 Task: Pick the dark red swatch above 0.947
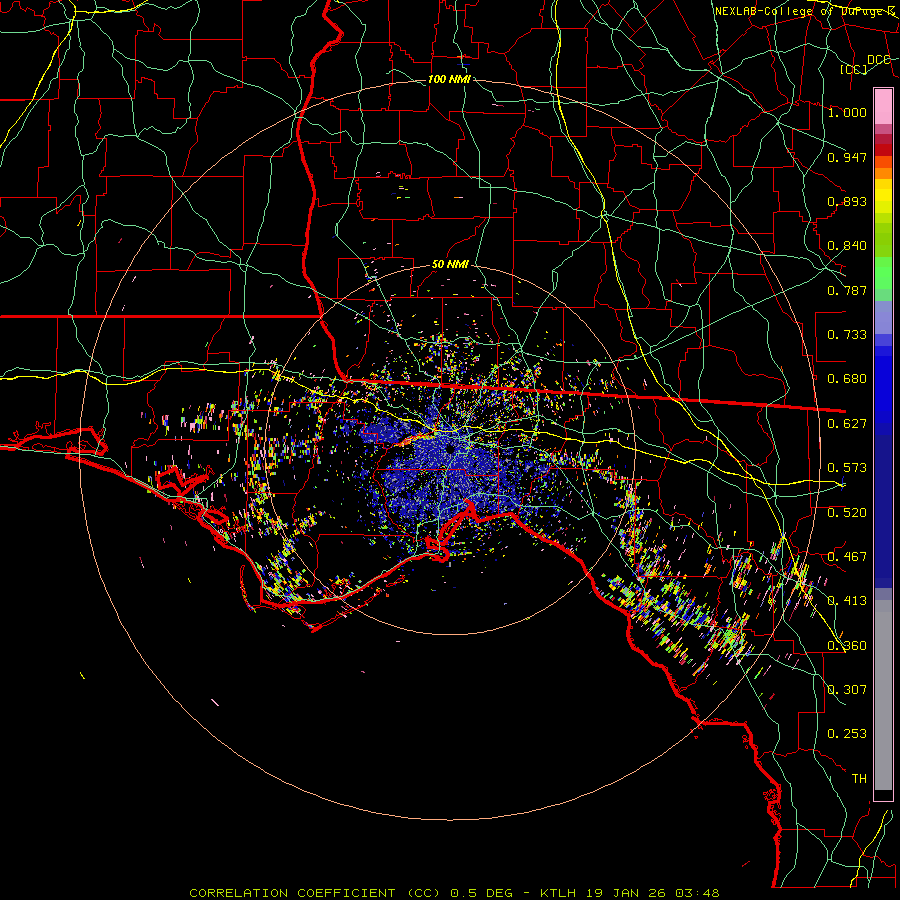(x=883, y=139)
